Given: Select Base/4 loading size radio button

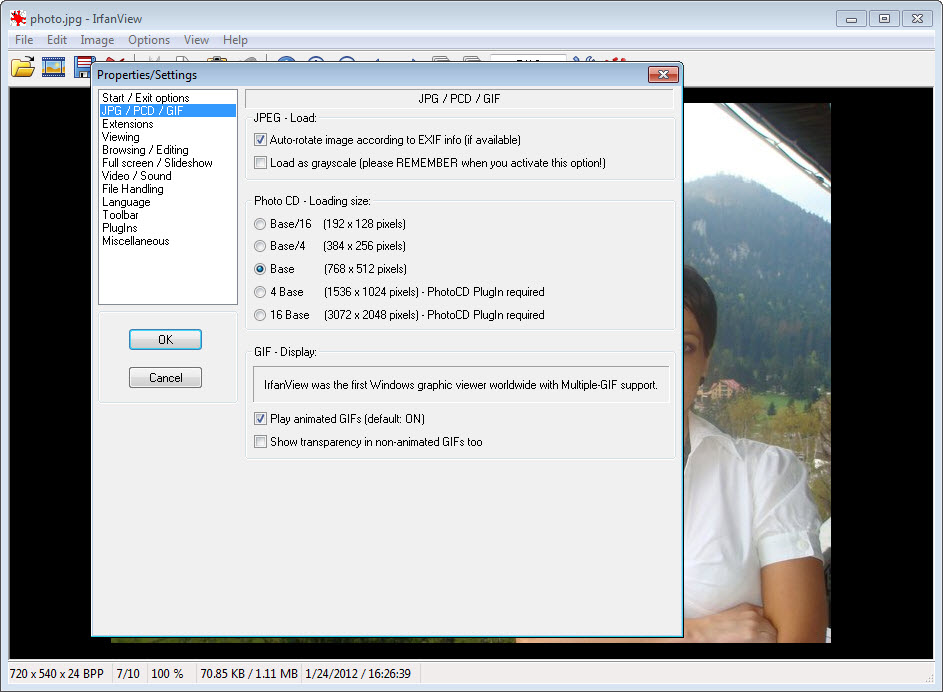Looking at the screenshot, I should point(260,246).
